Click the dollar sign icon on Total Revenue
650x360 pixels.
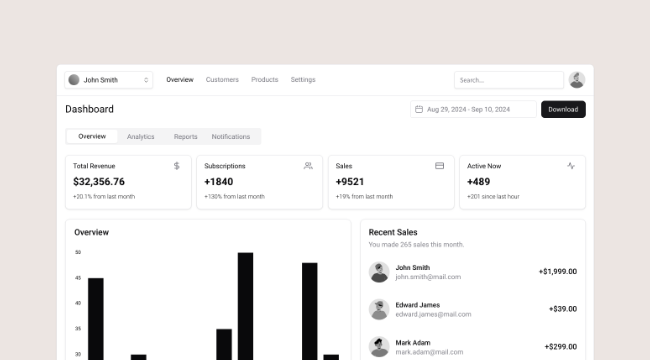(177, 166)
